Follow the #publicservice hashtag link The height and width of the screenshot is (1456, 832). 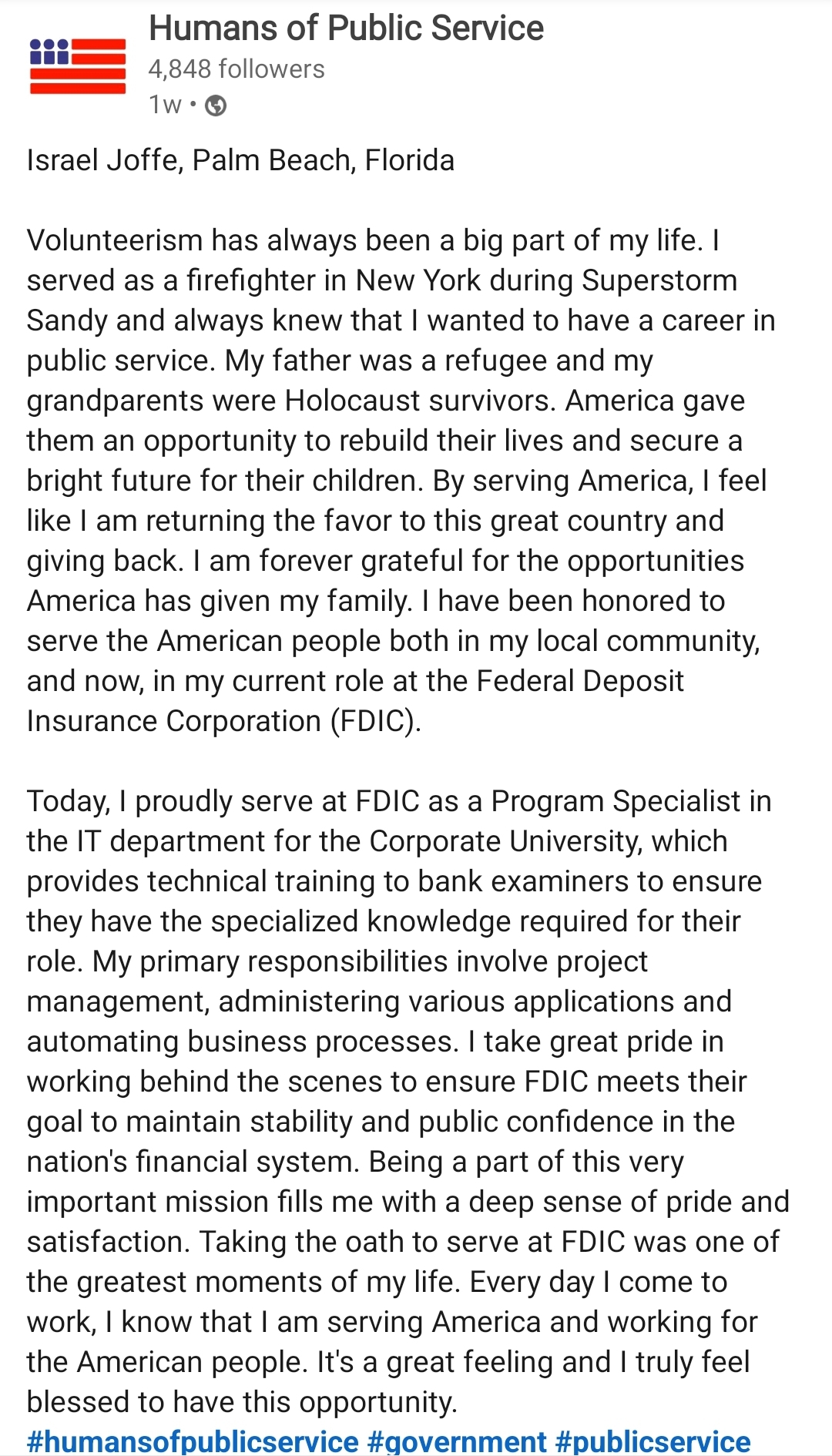653,1442
